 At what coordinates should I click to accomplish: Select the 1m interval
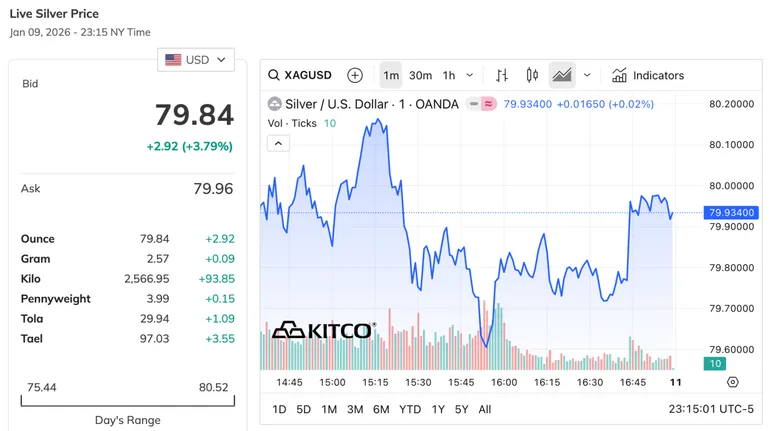(391, 75)
